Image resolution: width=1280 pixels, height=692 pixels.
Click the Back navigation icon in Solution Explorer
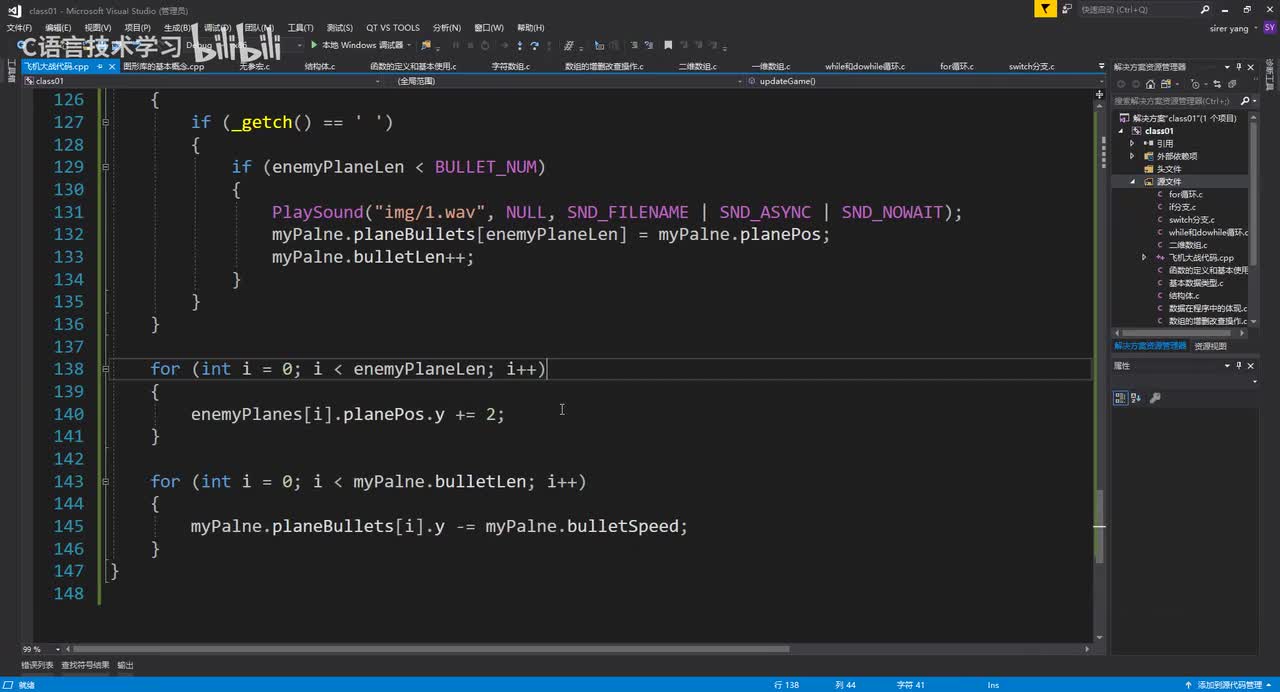(x=1121, y=84)
